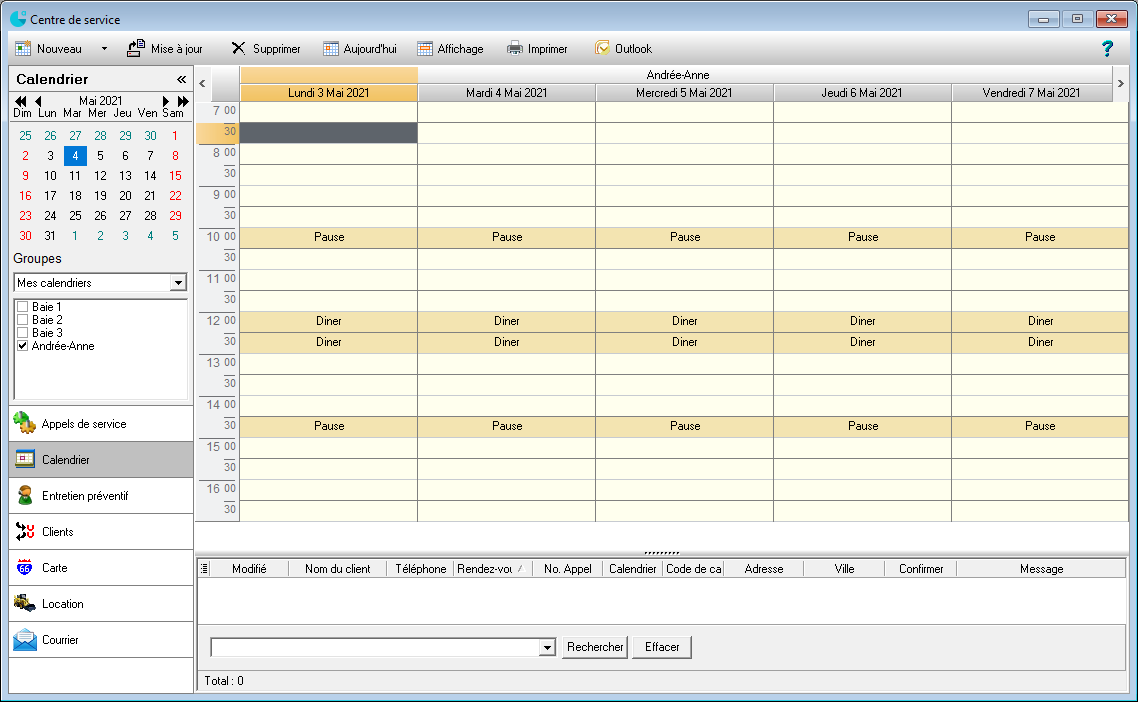The width and height of the screenshot is (1138, 702).
Task: Open the Mes calendriers dropdown
Action: (x=178, y=282)
